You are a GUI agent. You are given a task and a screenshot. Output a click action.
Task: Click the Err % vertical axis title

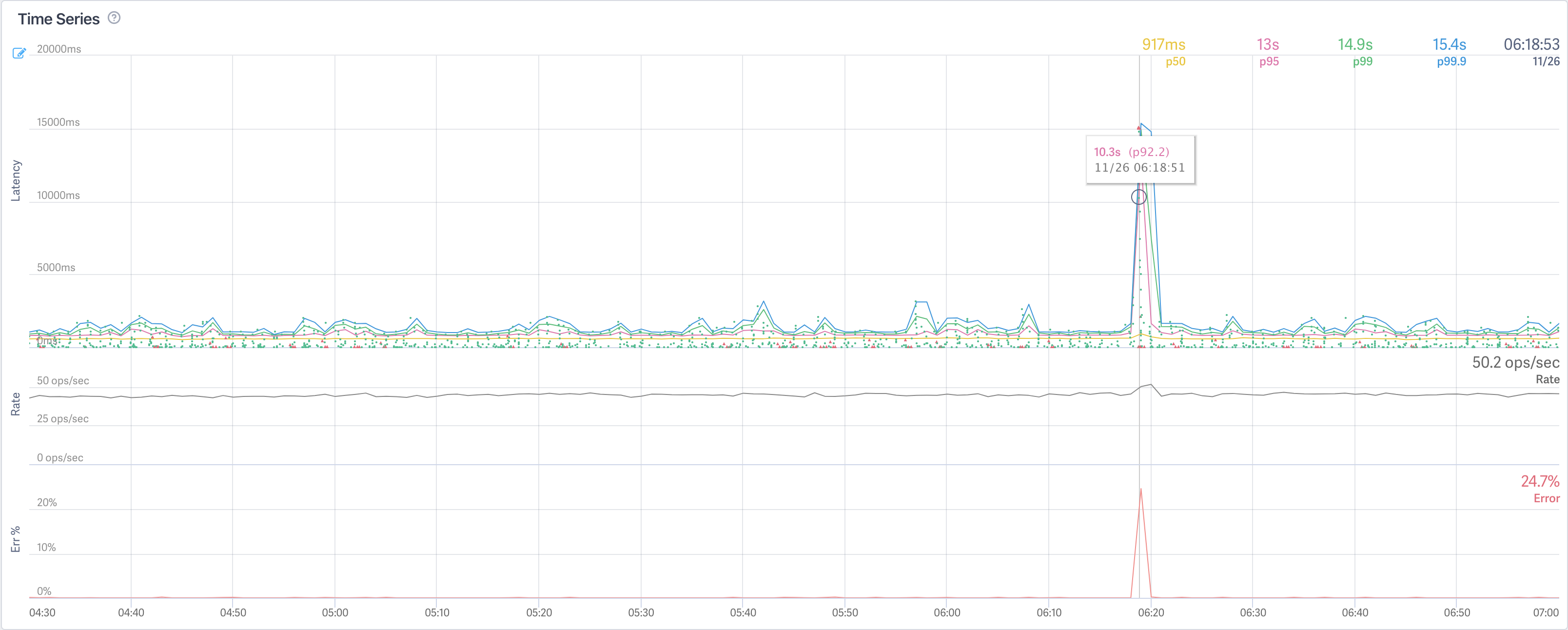(x=16, y=539)
